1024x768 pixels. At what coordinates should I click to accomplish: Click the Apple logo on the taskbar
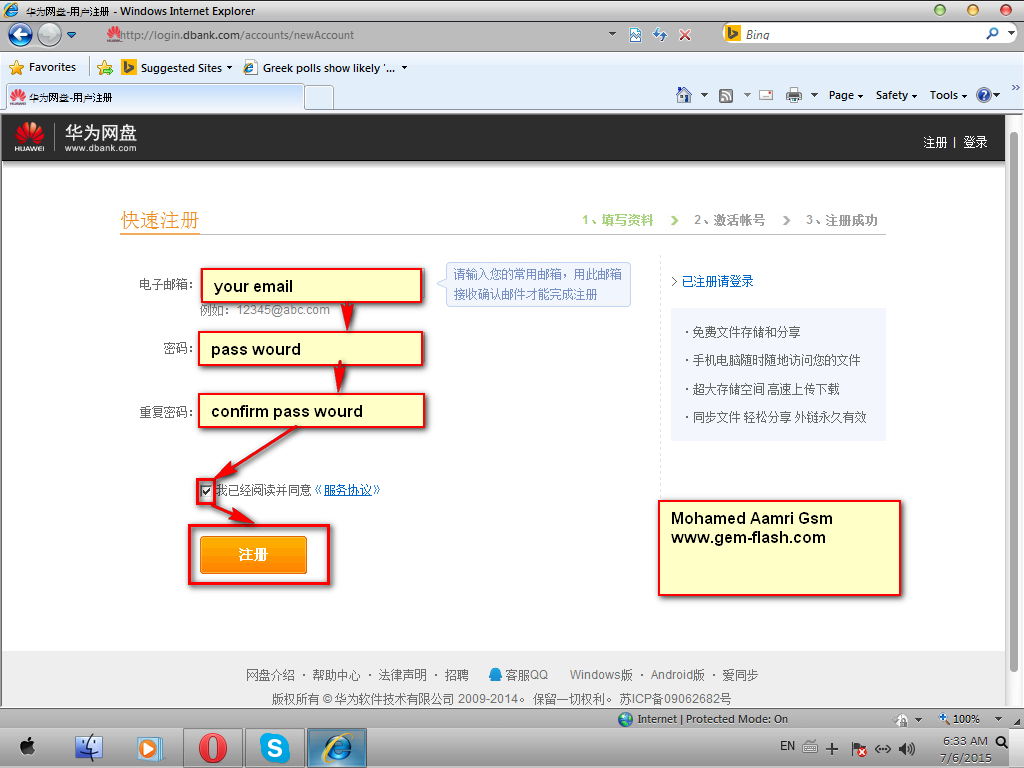pos(27,746)
